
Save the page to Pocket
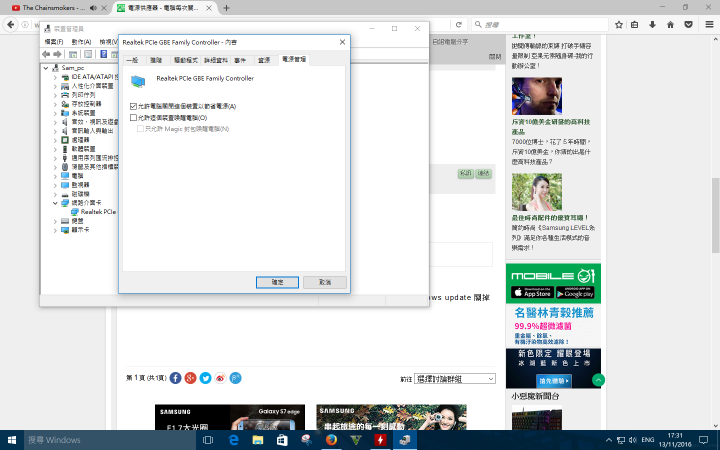pyautogui.click(x=688, y=24)
